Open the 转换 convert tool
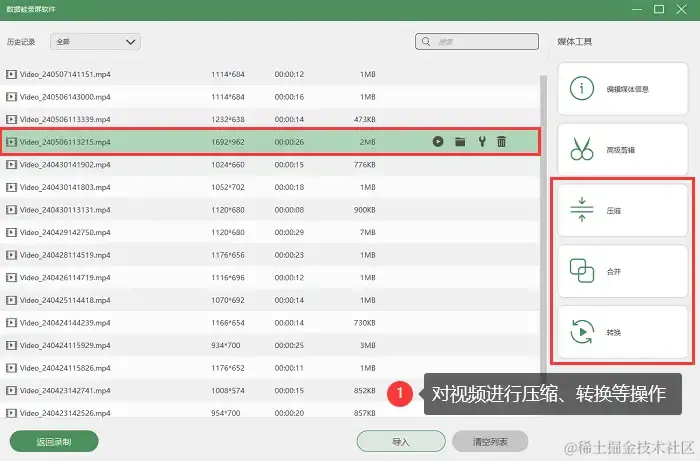 pyautogui.click(x=623, y=332)
